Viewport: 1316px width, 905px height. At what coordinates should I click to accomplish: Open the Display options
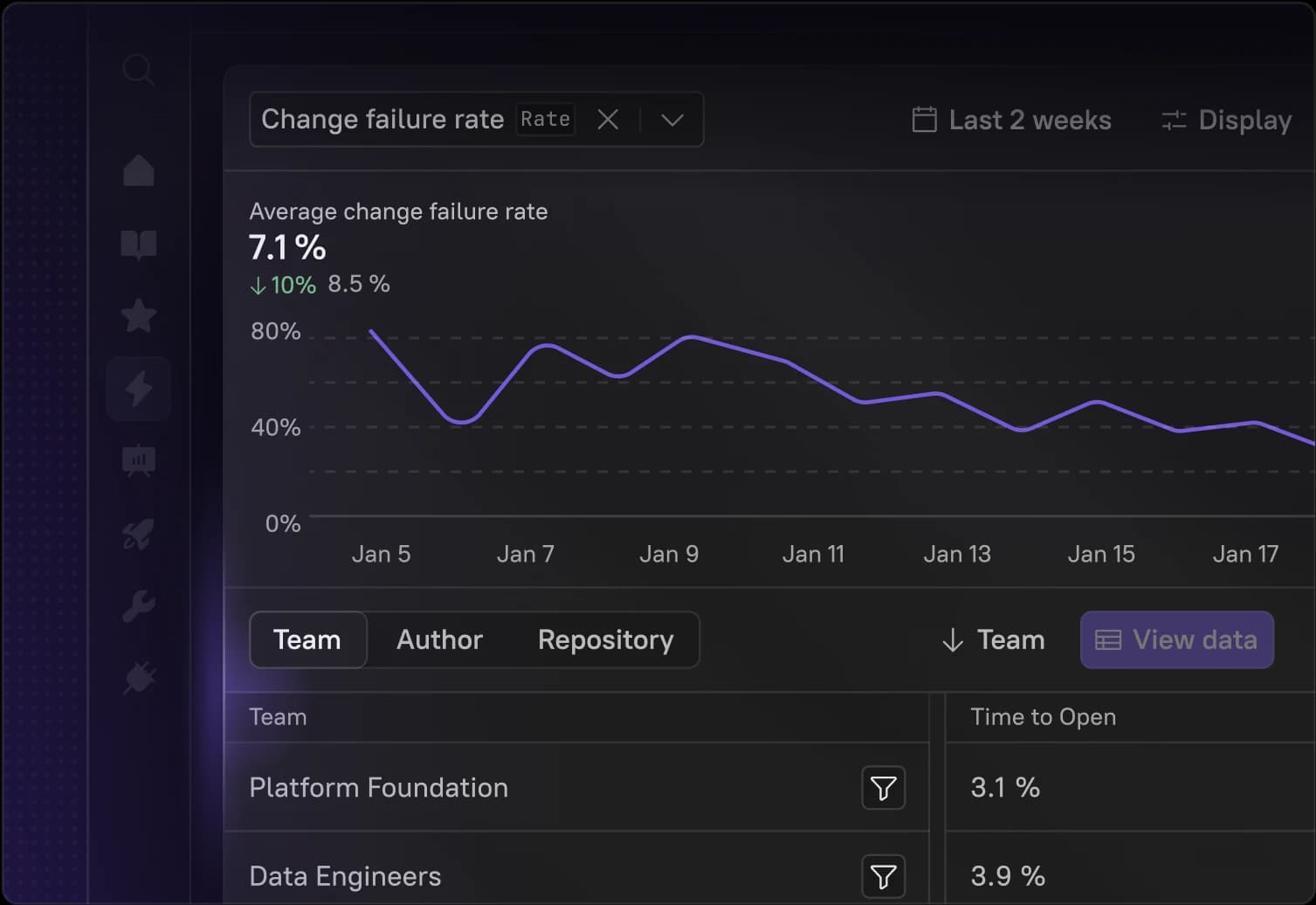pos(1226,120)
